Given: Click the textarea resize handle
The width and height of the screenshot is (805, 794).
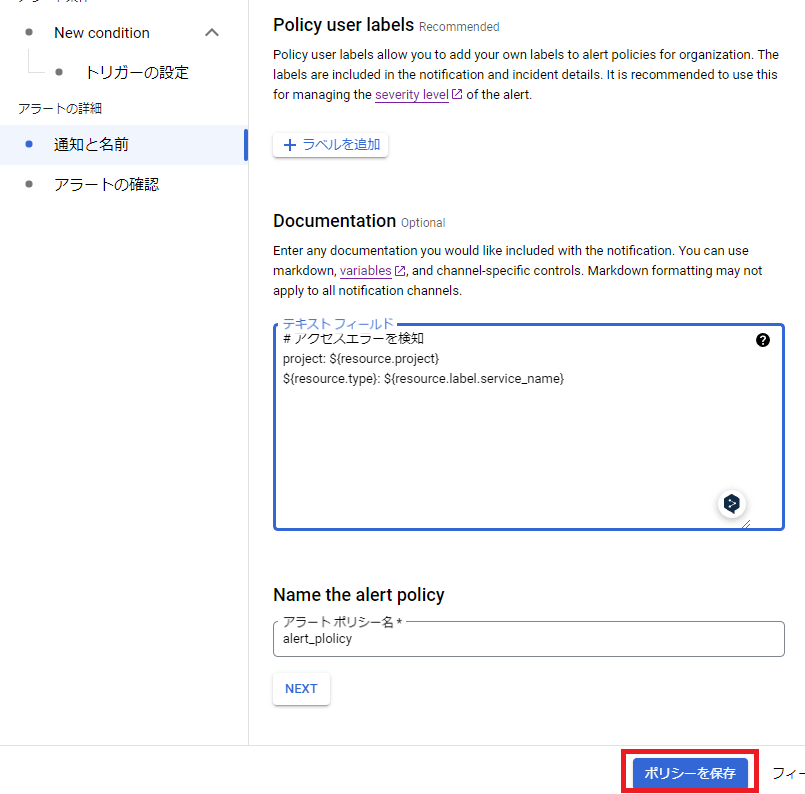Looking at the screenshot, I should coord(746,524).
